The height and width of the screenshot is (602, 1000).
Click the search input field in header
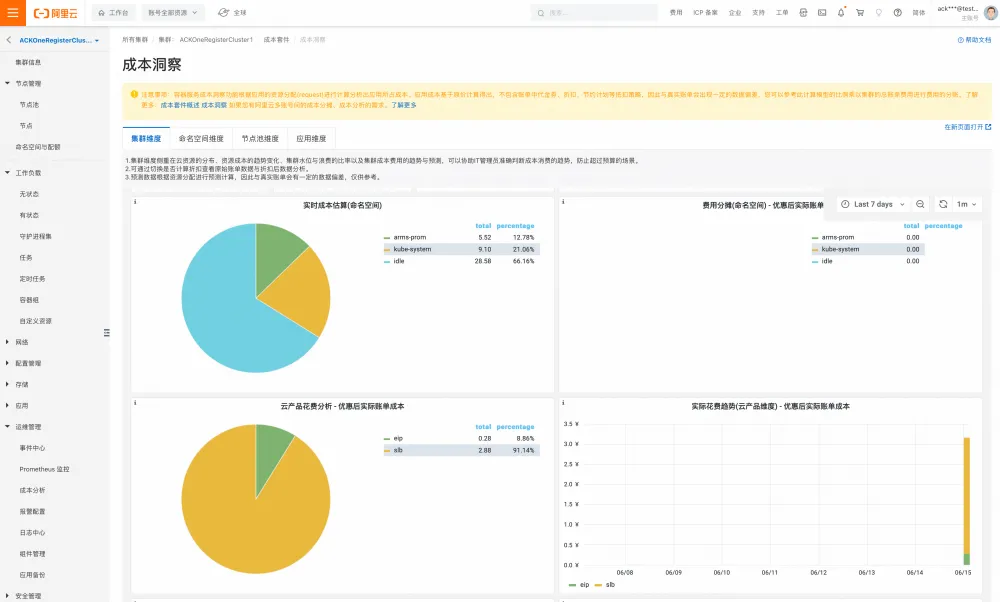click(594, 13)
